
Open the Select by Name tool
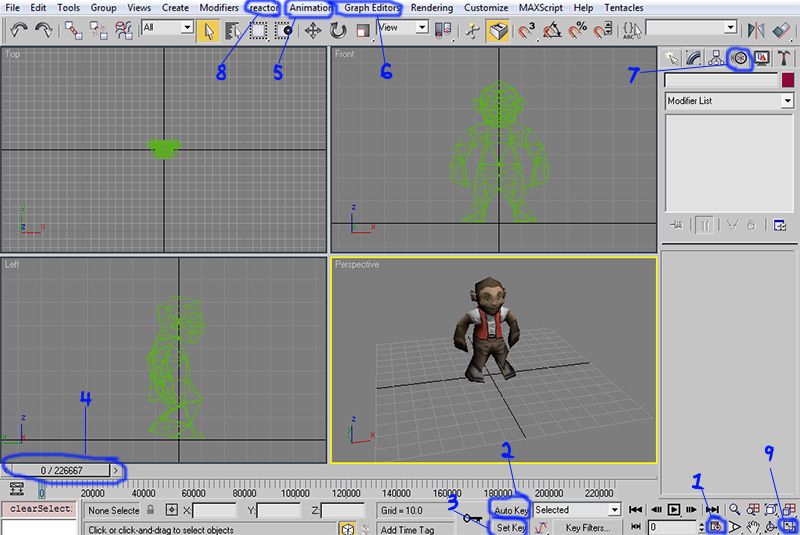[x=233, y=31]
